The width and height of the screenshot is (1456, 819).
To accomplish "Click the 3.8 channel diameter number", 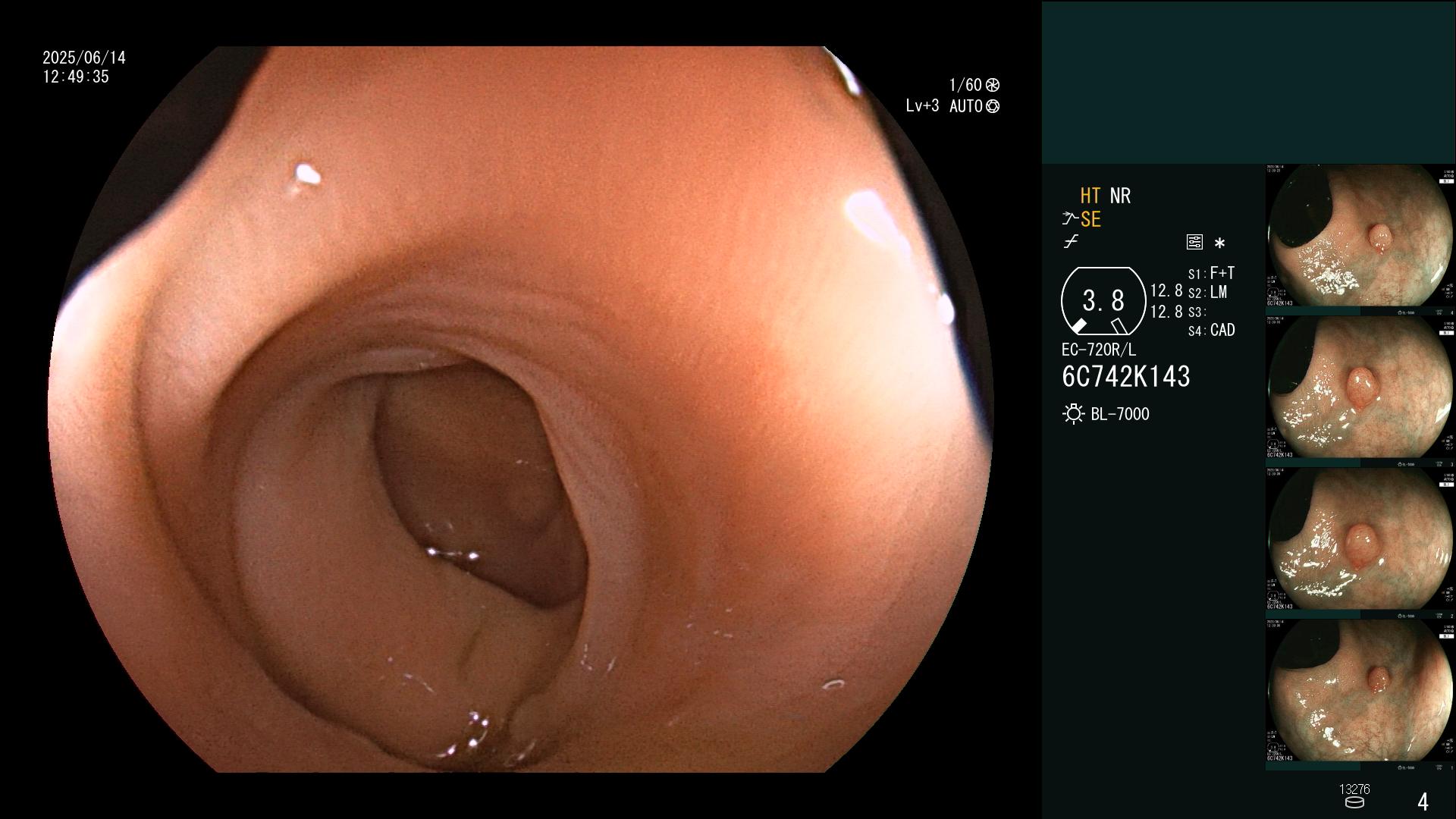I will [1103, 301].
